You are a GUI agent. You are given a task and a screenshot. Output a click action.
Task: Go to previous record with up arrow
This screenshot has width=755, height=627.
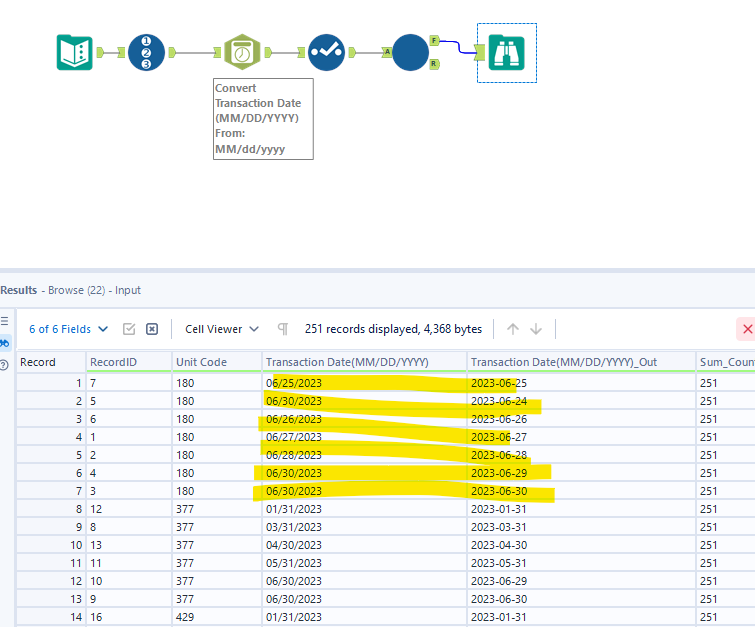pyautogui.click(x=513, y=329)
